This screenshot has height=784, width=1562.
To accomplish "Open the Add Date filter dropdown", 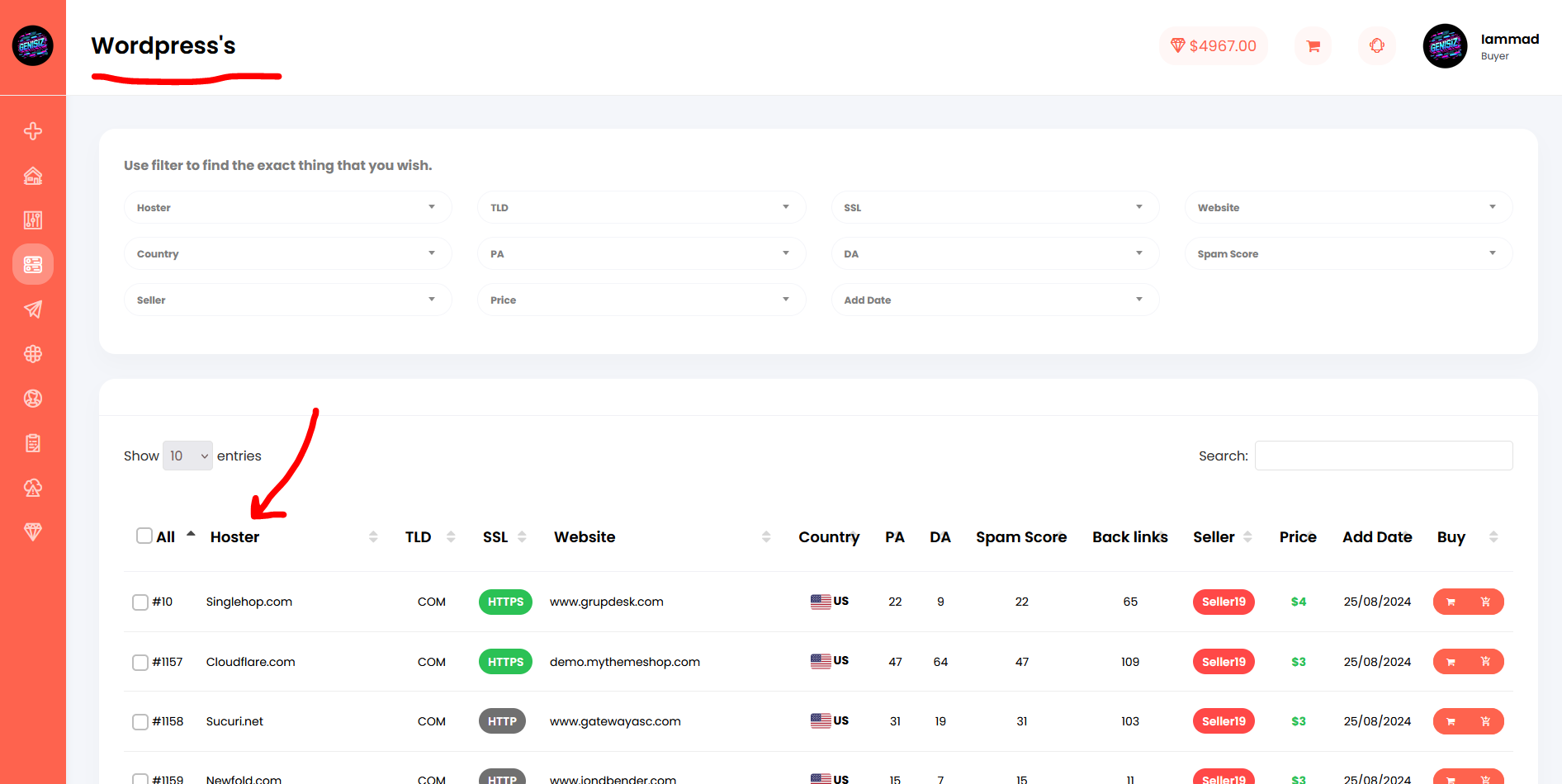I will click(x=995, y=300).
